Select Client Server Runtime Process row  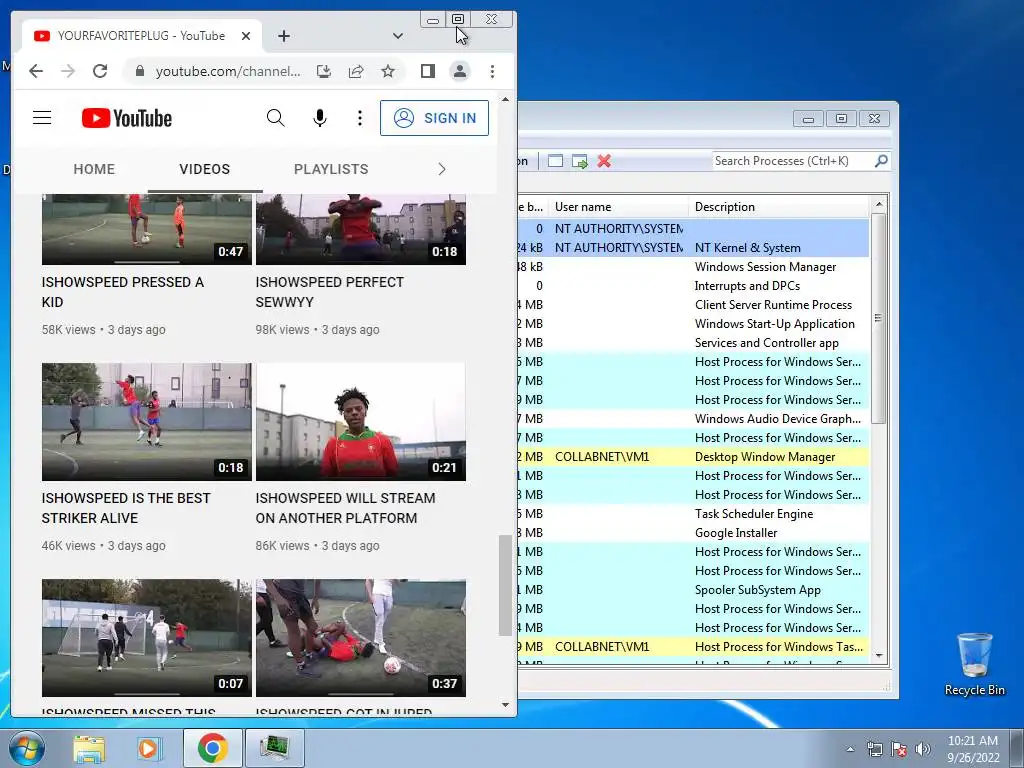(694, 304)
